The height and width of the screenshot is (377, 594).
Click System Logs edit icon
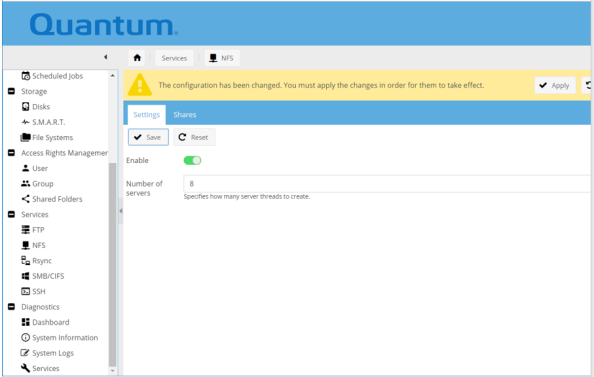[x=25, y=353]
